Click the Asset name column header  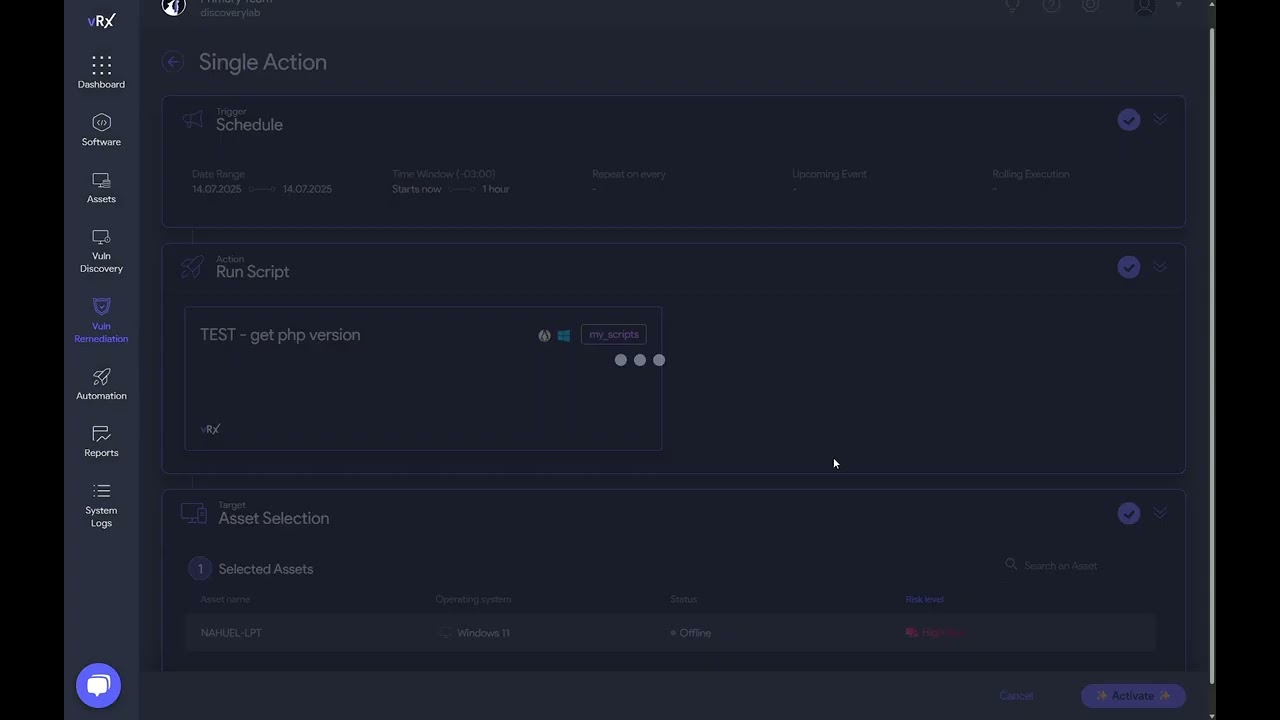[225, 600]
